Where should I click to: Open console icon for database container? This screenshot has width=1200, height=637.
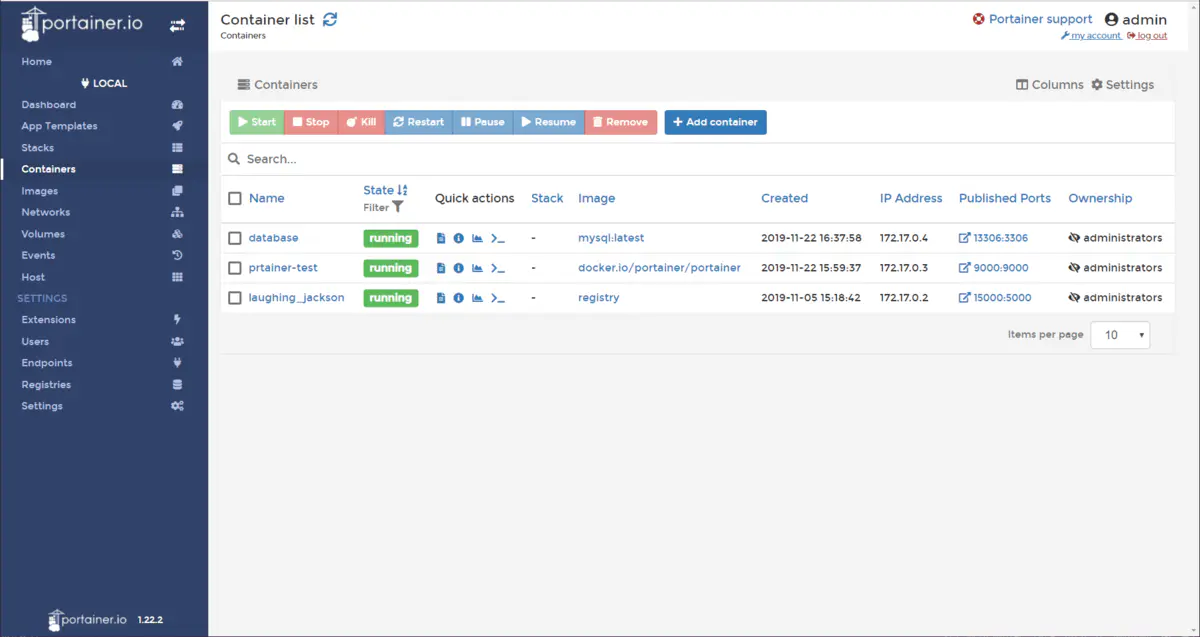[498, 238]
